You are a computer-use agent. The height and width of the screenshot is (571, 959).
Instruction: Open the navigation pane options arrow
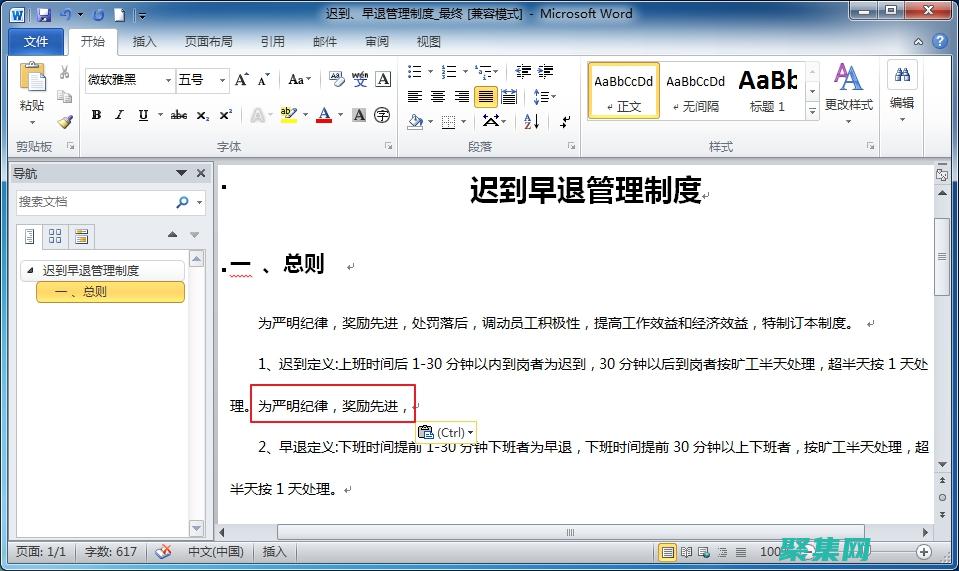[x=181, y=174]
